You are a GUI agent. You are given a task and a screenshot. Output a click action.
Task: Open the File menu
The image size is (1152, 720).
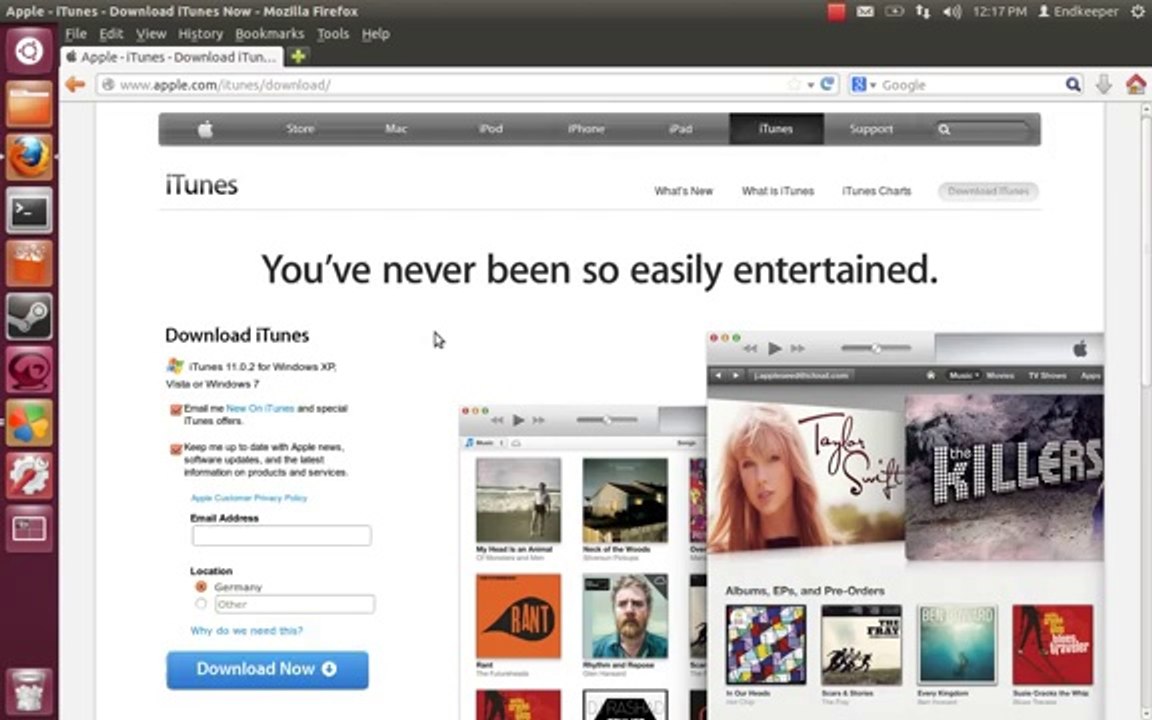coord(76,34)
